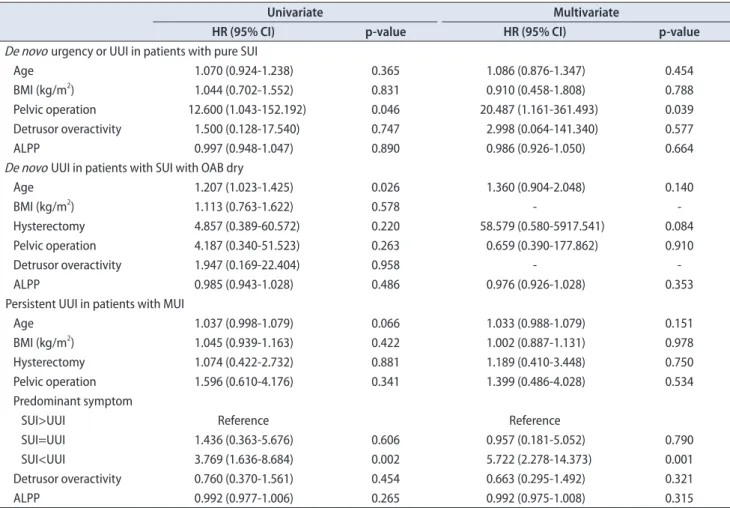Click the p-value "0.365"
Screen dimensions: 730x508
(385, 71)
